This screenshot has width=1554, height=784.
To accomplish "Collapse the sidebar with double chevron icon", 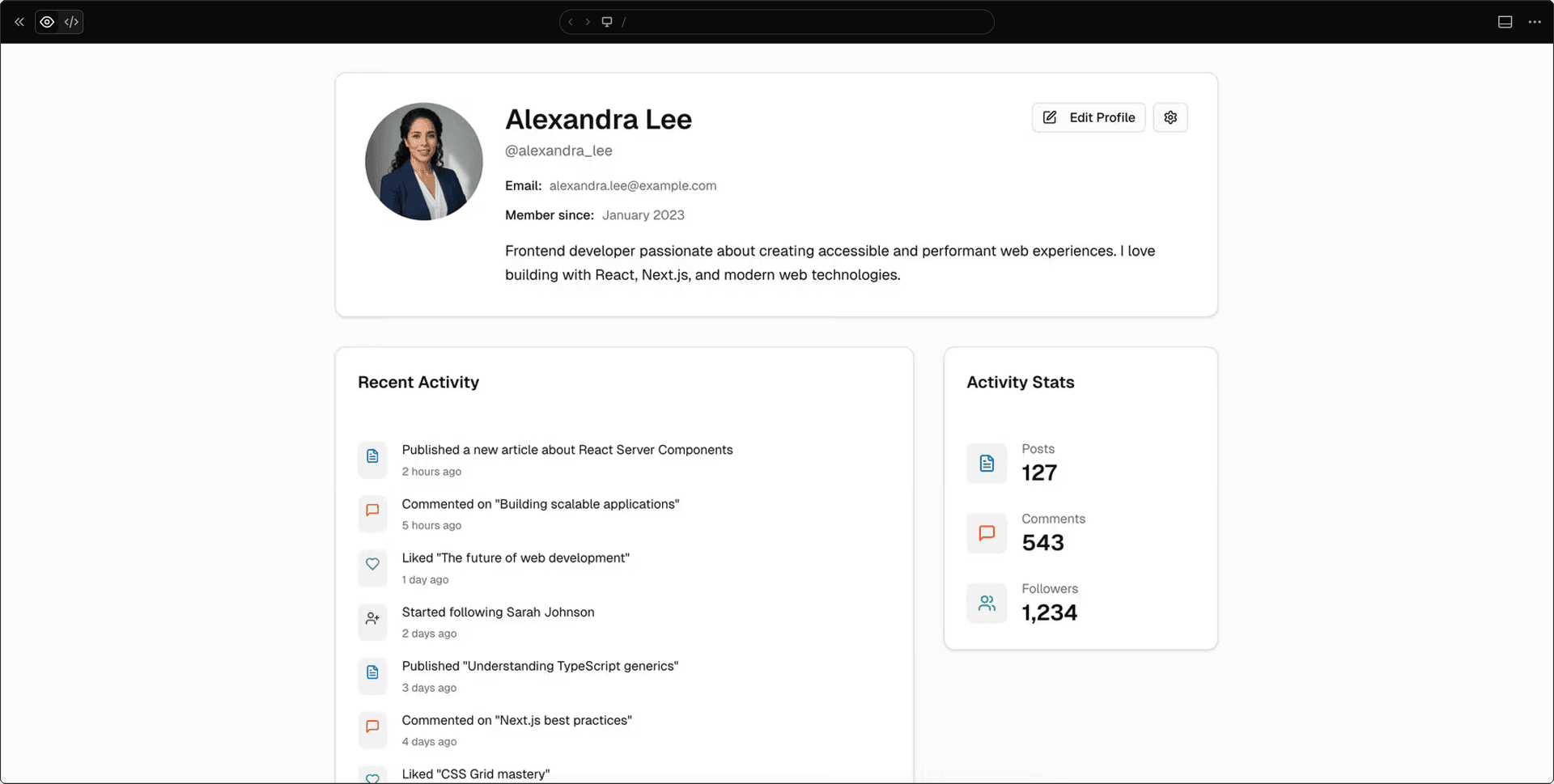I will point(19,22).
